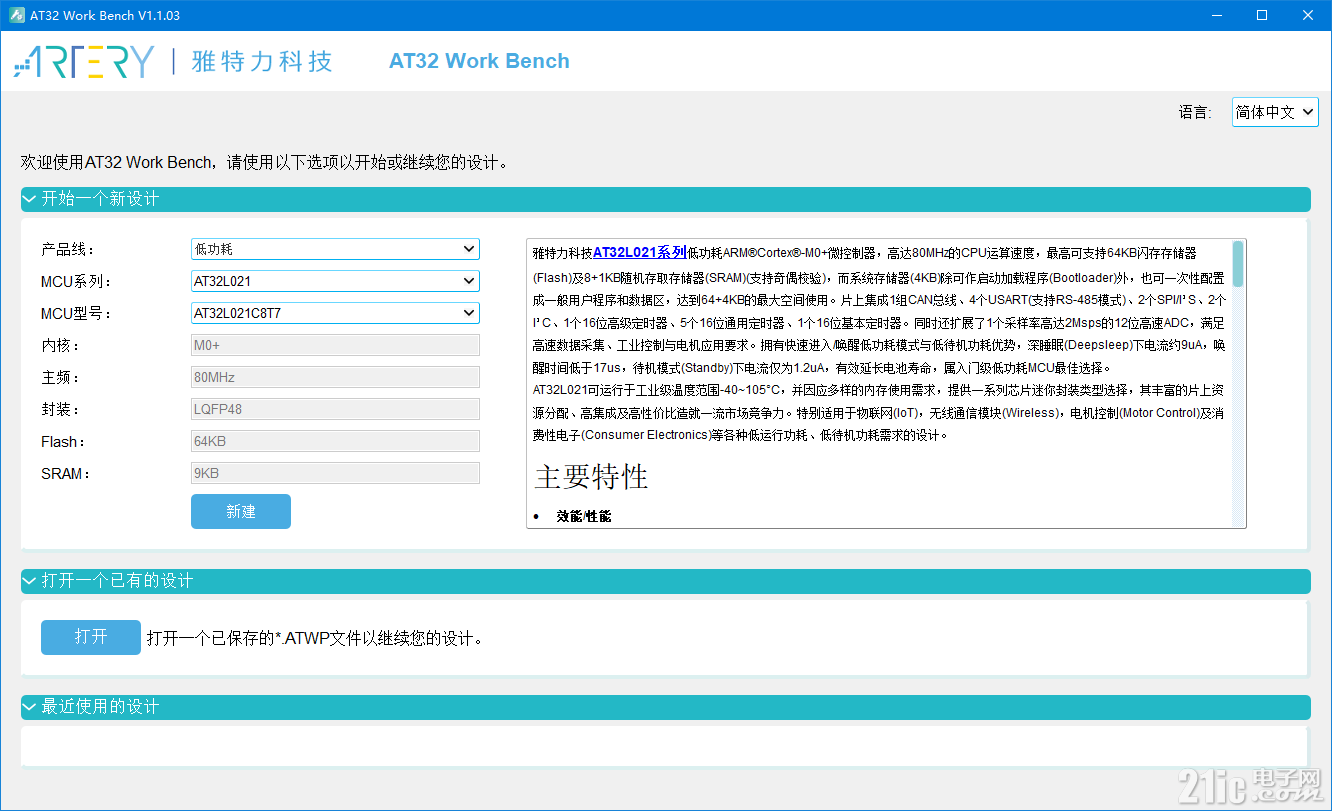This screenshot has height=811, width=1332.
Task: Click the 雅特力科技 header text
Action: pos(262,61)
